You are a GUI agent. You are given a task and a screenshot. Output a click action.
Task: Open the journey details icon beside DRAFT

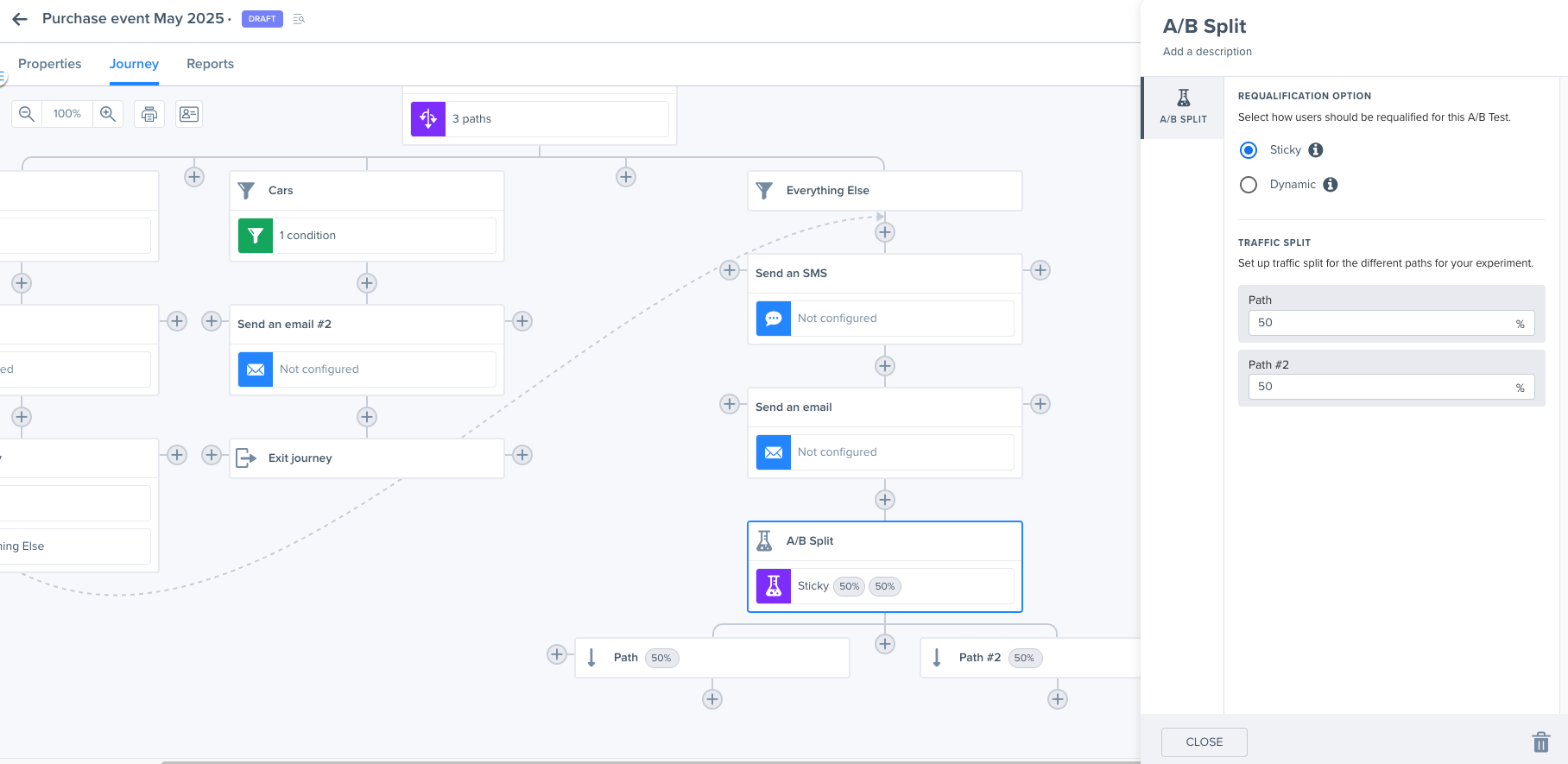299,19
